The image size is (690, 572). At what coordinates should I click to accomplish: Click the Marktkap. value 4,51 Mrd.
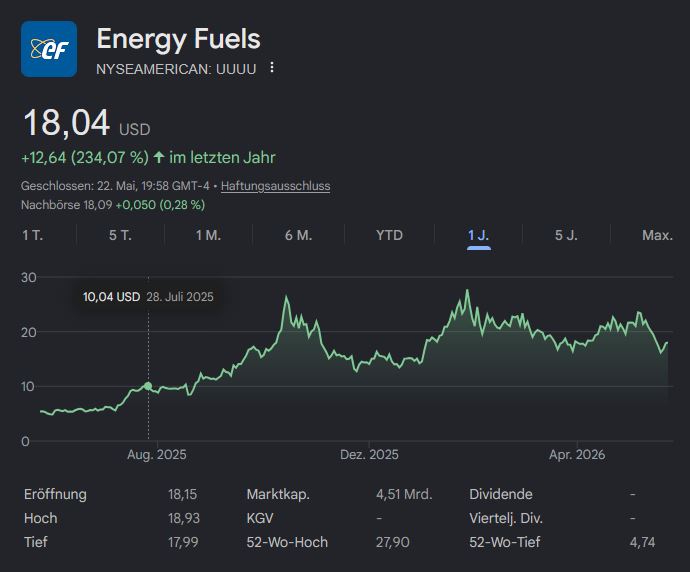[x=404, y=494]
